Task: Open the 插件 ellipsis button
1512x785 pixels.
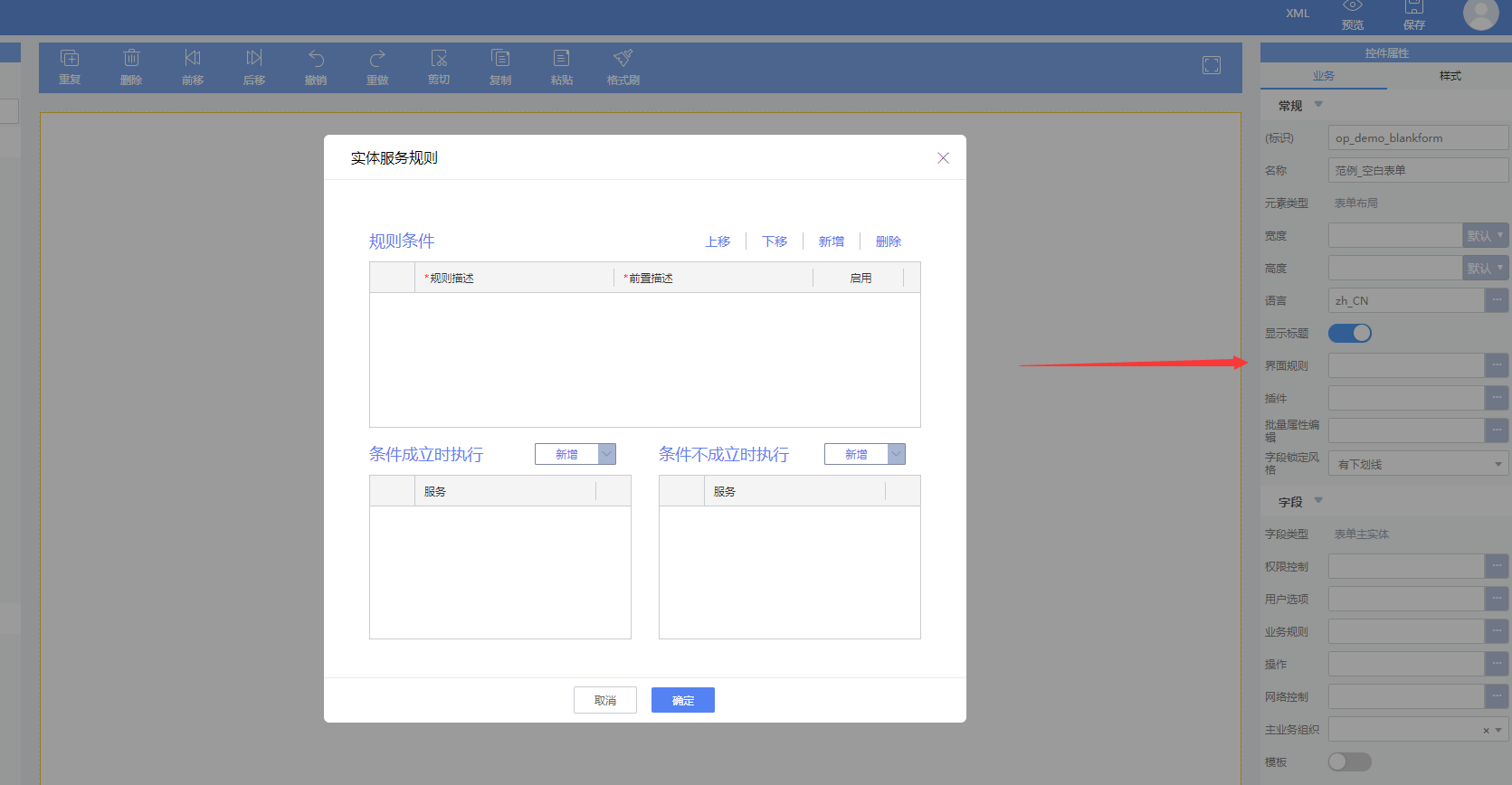Action: (1497, 398)
